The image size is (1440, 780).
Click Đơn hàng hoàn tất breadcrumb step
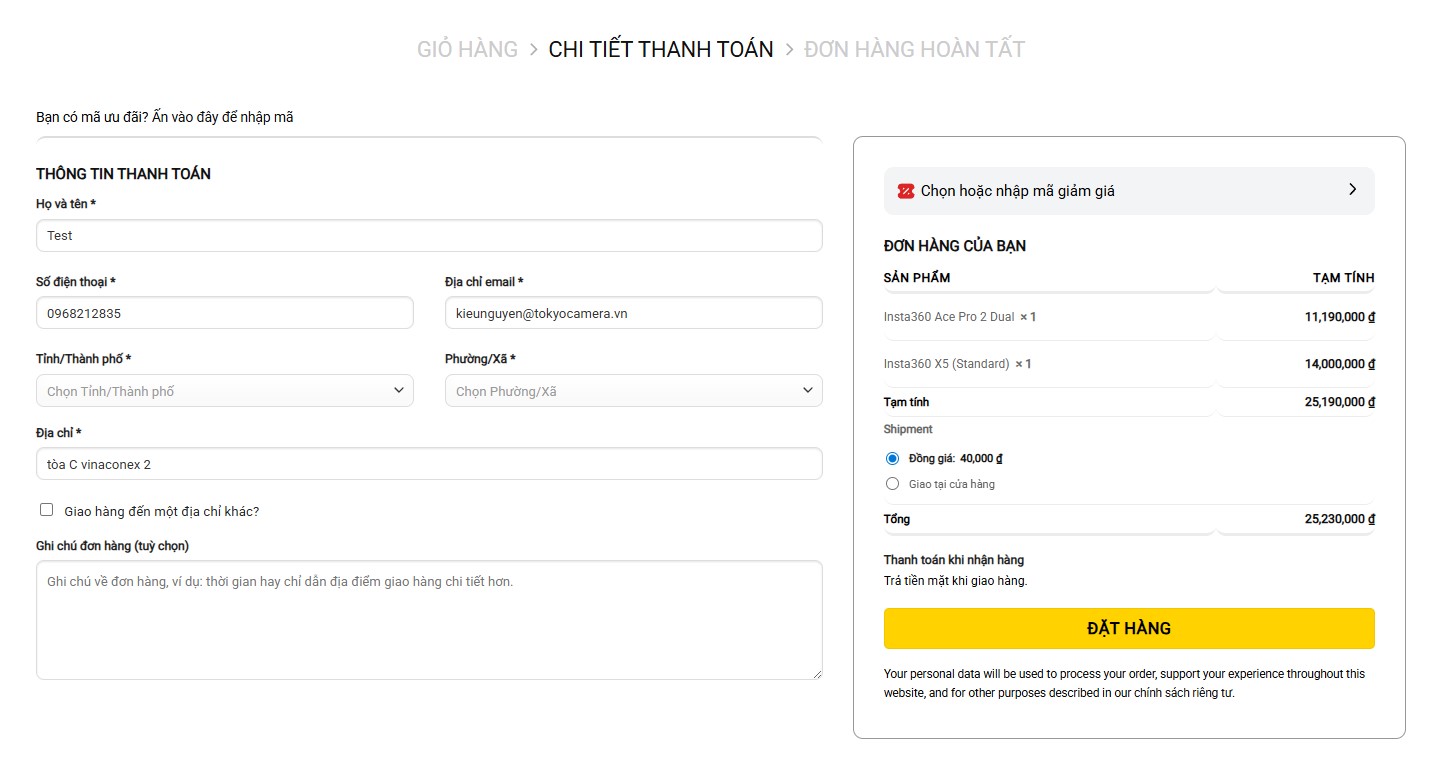point(914,49)
